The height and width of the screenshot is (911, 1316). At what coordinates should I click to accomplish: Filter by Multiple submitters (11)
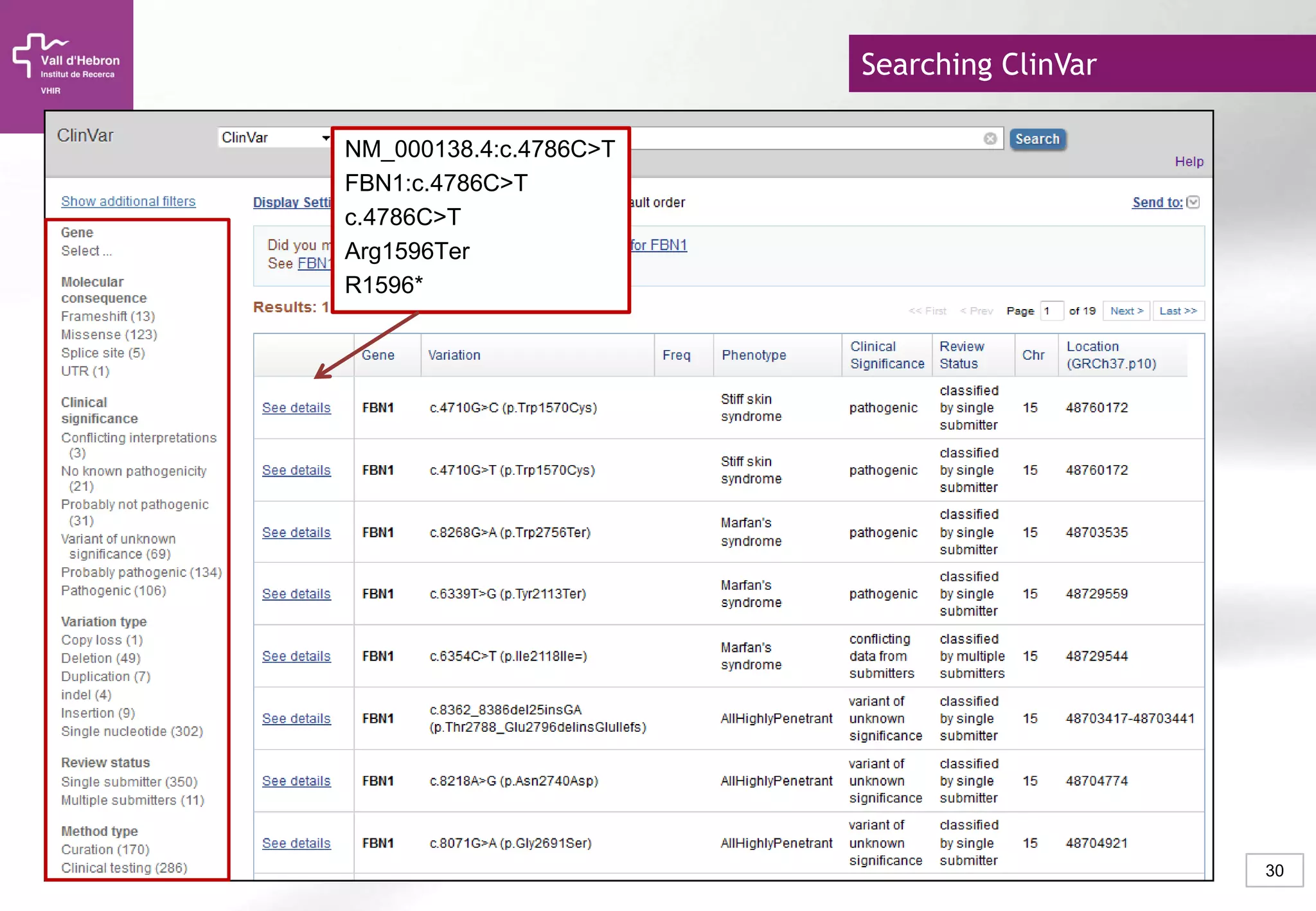click(132, 800)
